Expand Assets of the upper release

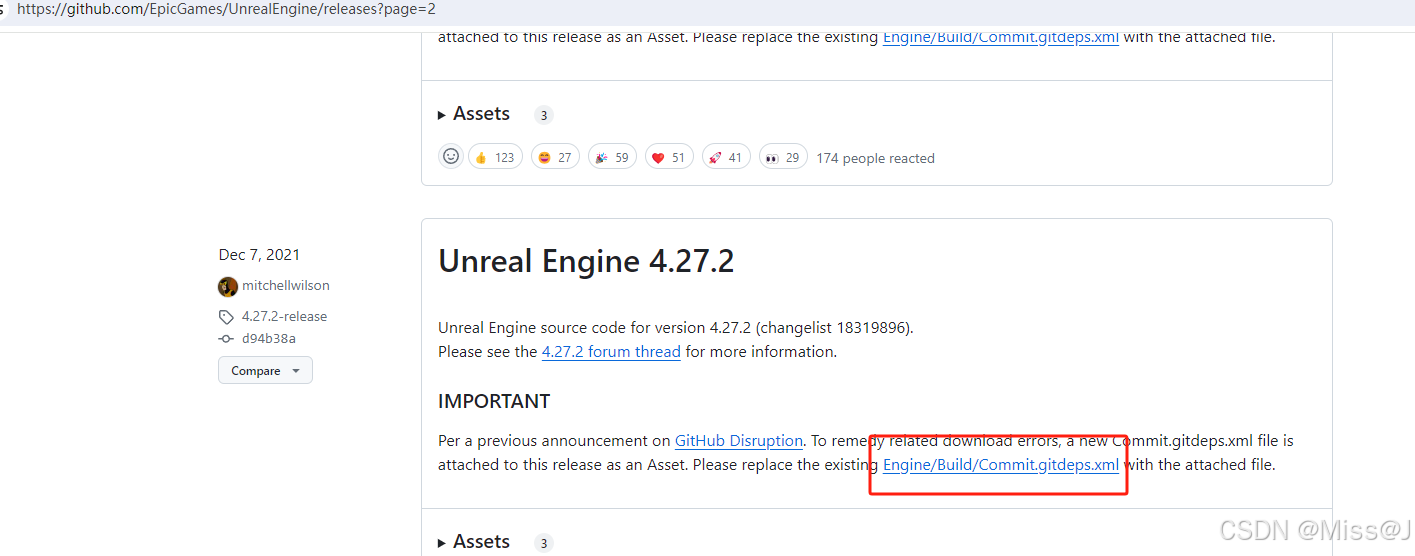tap(474, 114)
